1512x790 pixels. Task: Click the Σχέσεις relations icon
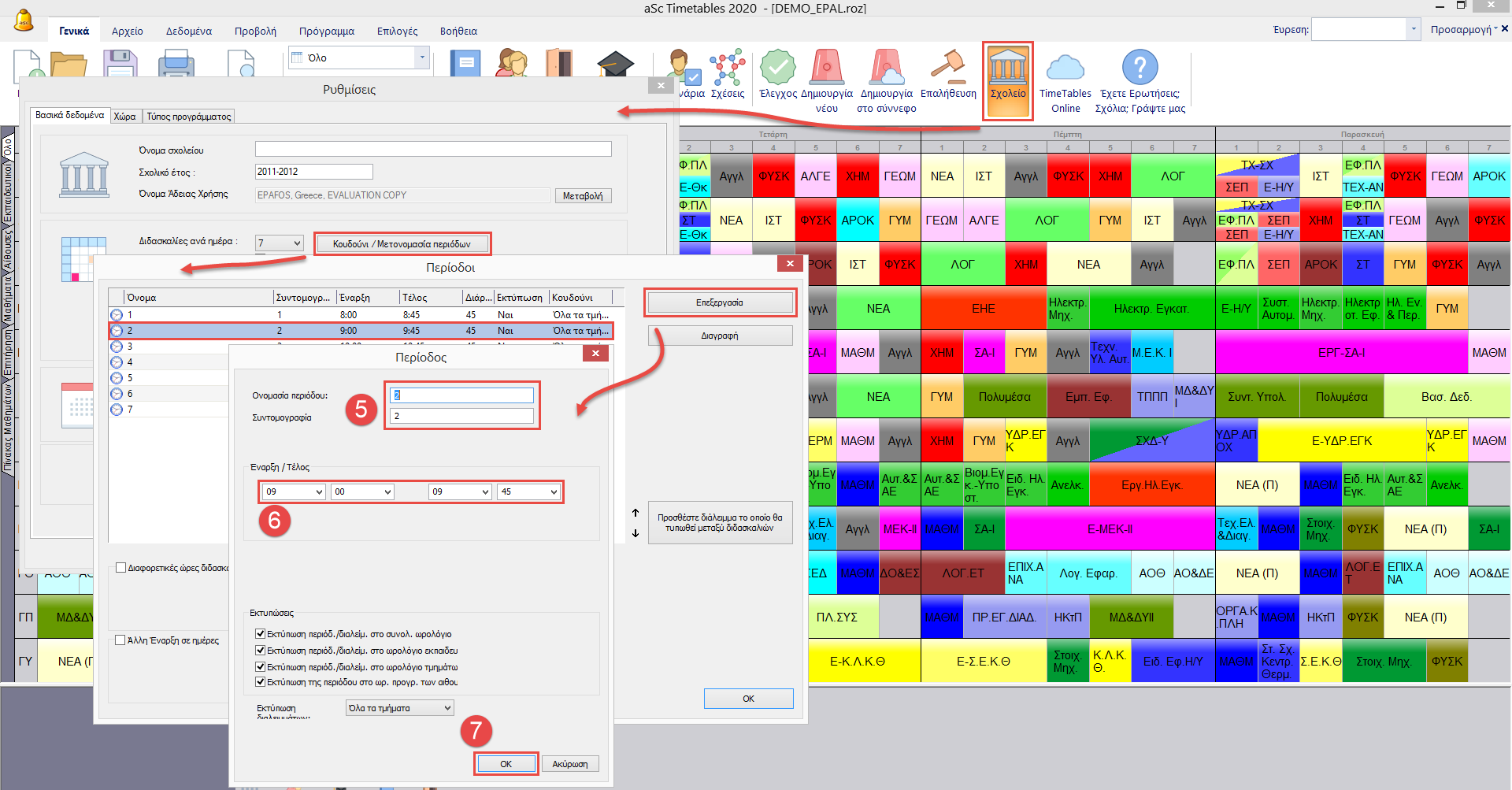pos(727,69)
